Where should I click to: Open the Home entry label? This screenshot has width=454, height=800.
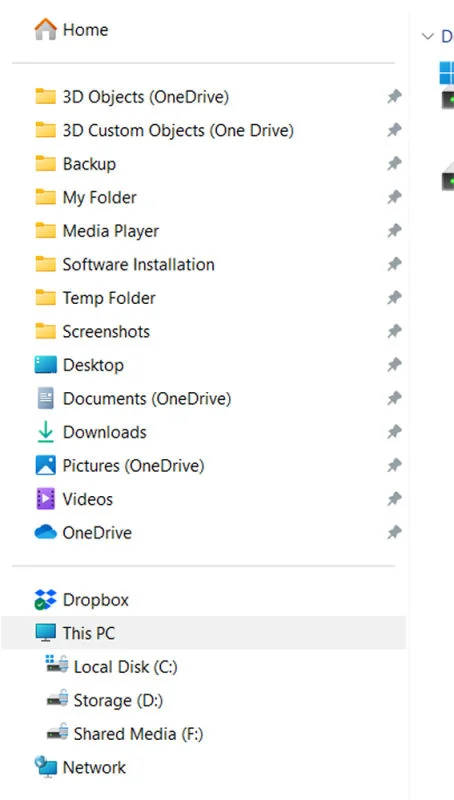coord(85,30)
